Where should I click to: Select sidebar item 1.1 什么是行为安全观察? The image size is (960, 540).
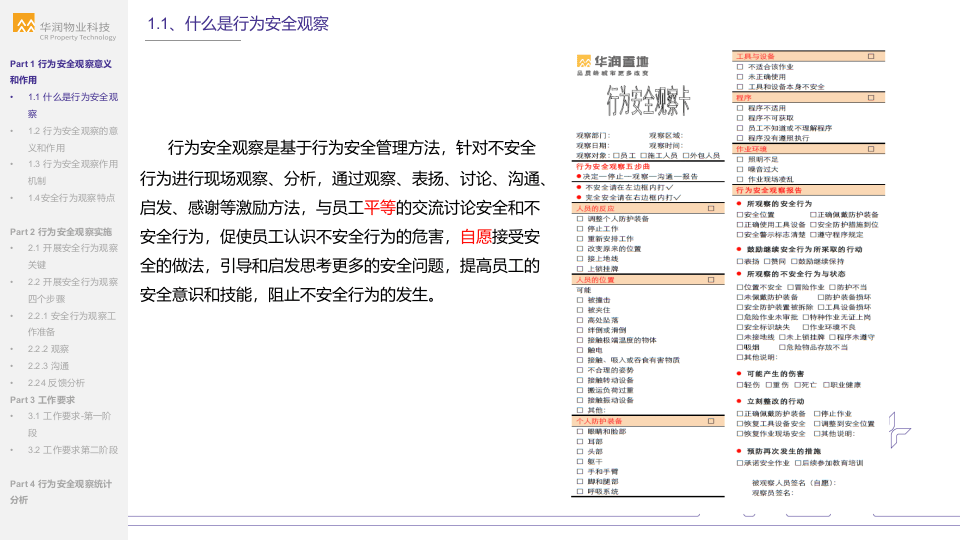coord(72,105)
